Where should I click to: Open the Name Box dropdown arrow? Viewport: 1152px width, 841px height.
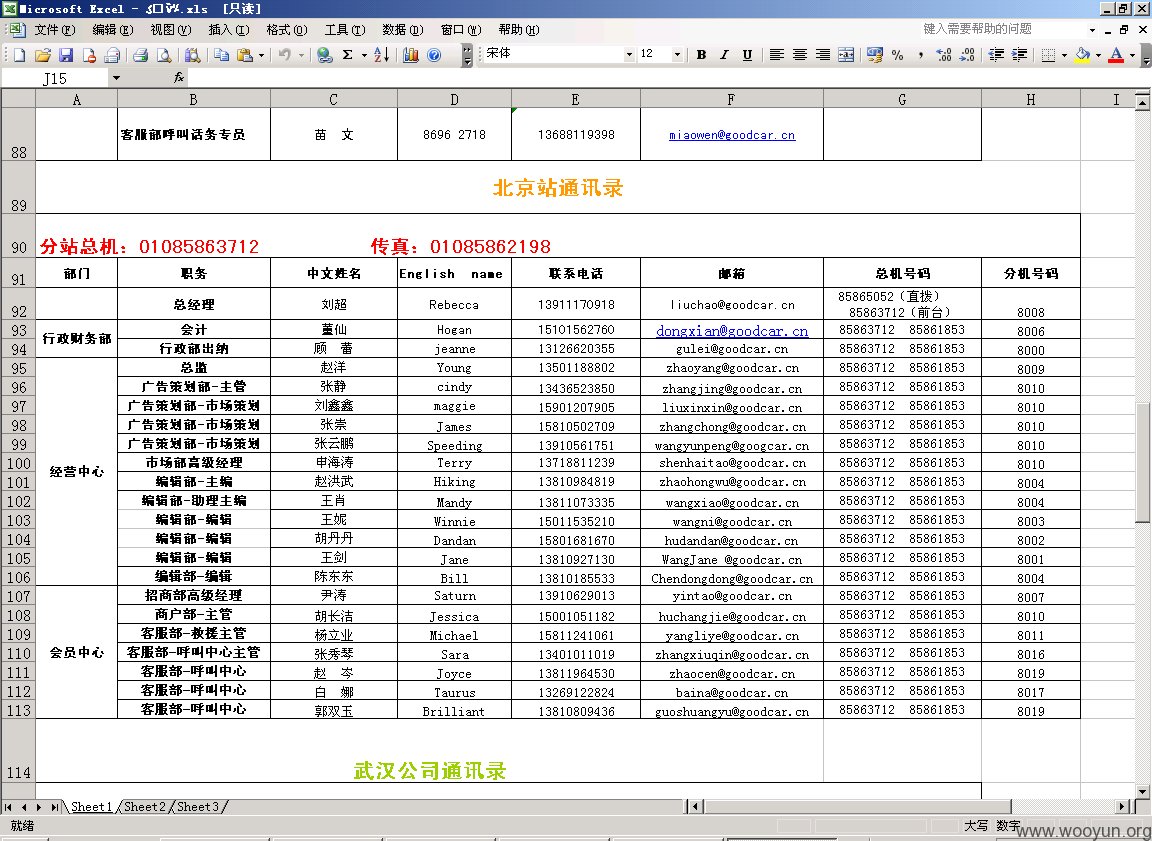click(115, 78)
